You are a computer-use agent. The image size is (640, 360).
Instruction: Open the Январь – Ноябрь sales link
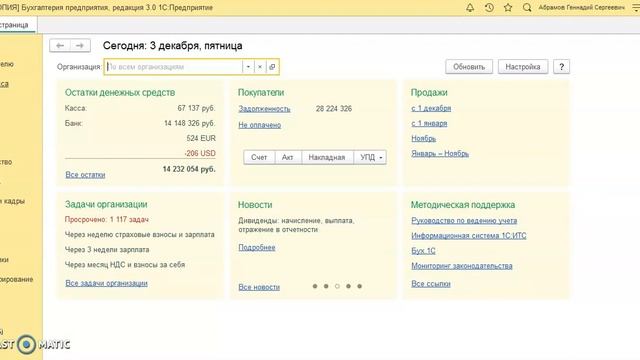click(440, 153)
